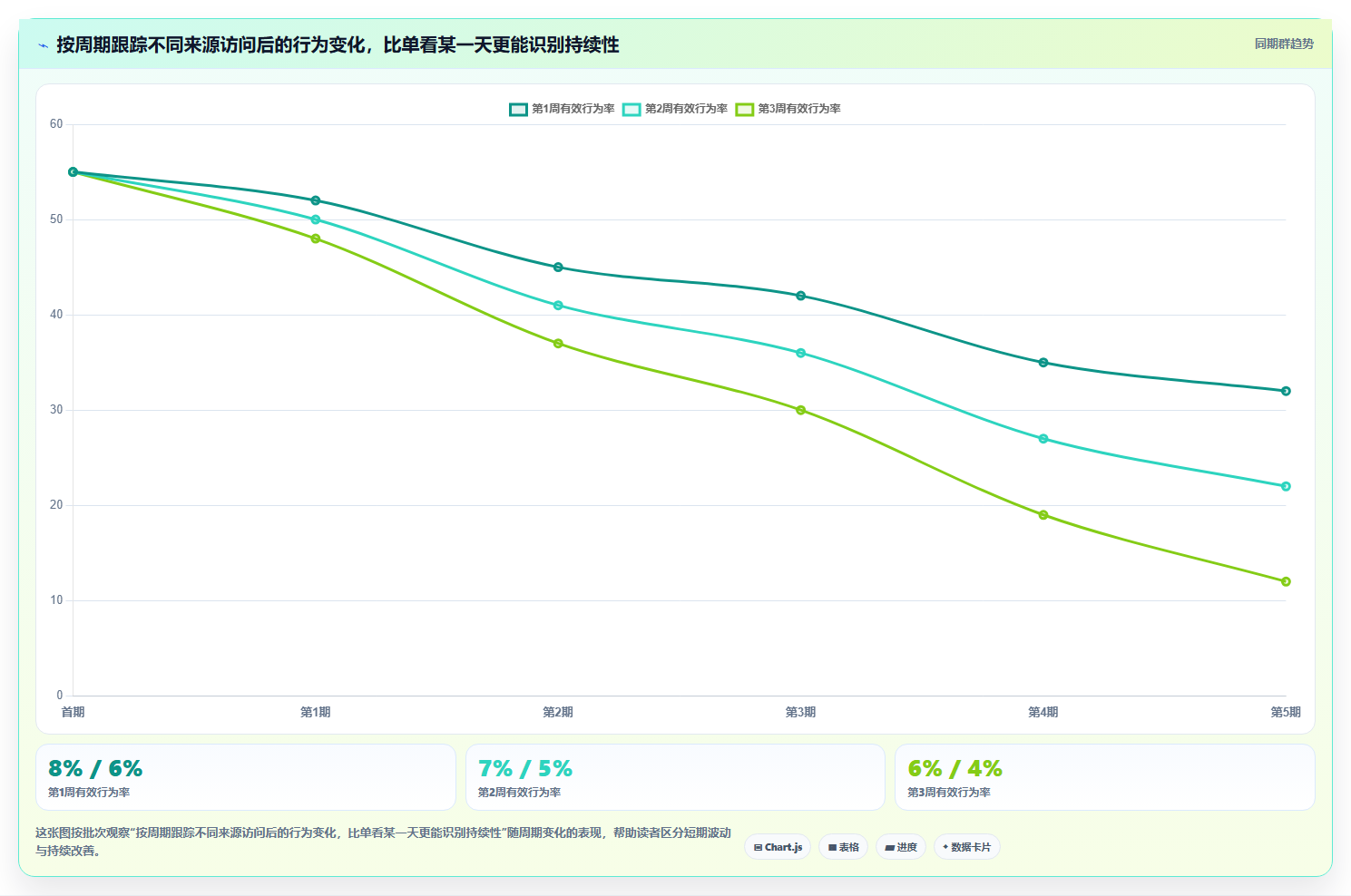Click green point at 第4期 value 19
Viewport: 1351px width, 896px height.
point(1043,515)
